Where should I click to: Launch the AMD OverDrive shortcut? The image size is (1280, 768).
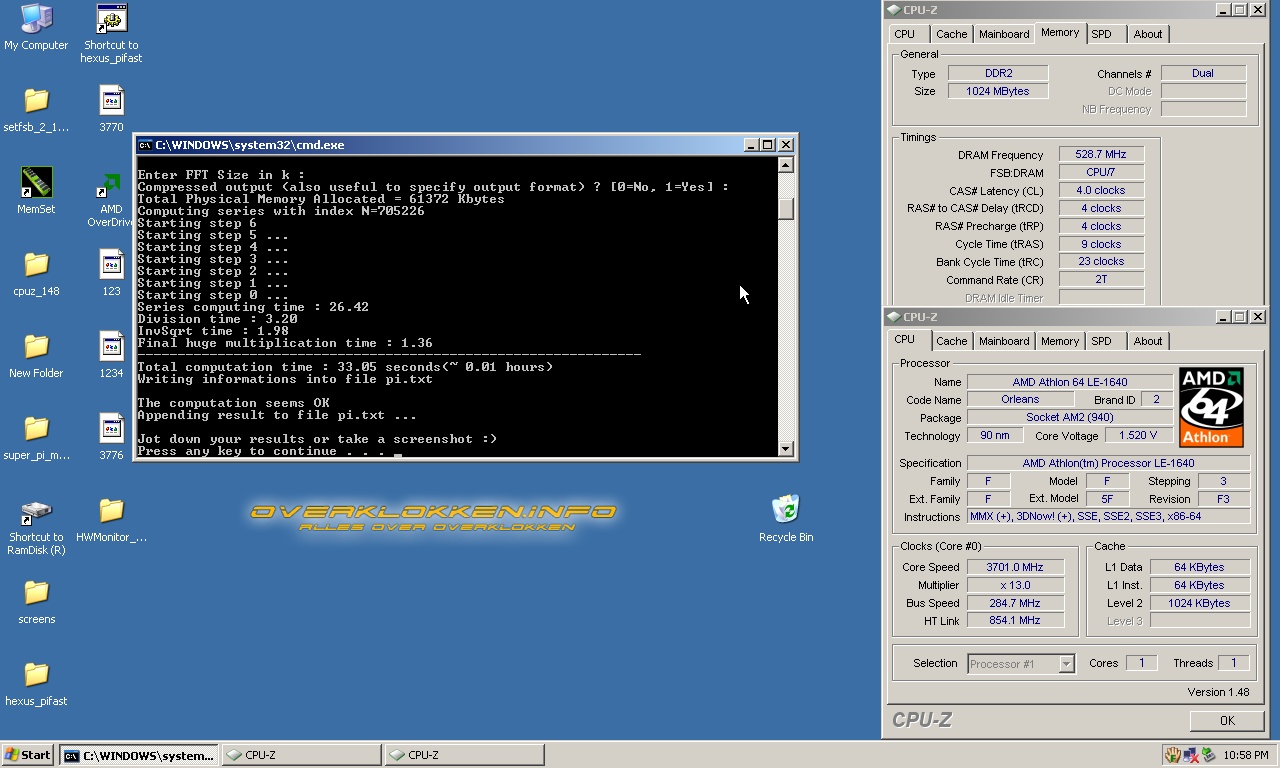pos(108,184)
